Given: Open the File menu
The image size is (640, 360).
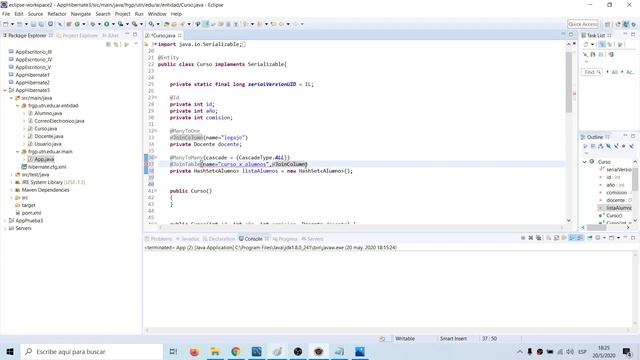Looking at the screenshot, I should pos(6,14).
